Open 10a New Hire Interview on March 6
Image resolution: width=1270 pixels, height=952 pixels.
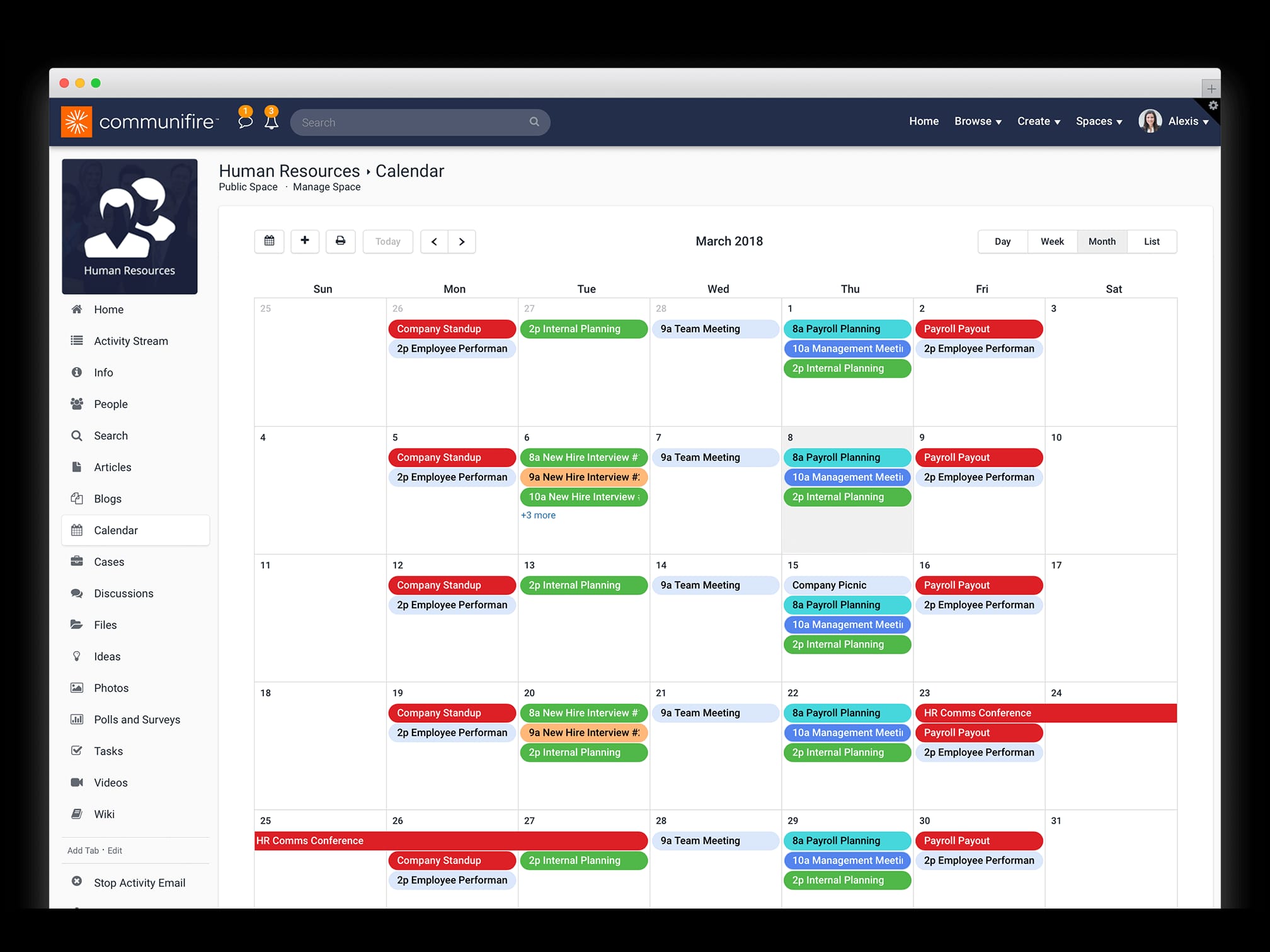coord(584,497)
